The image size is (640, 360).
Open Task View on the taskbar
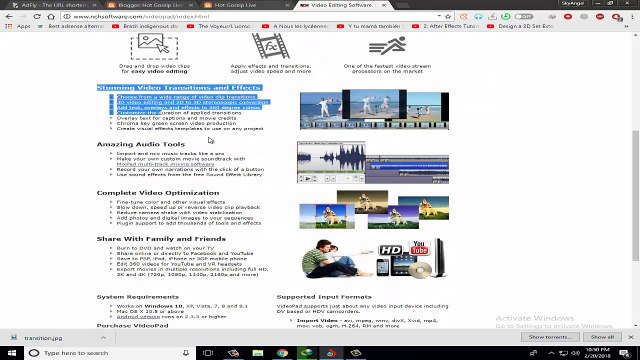click(x=208, y=353)
